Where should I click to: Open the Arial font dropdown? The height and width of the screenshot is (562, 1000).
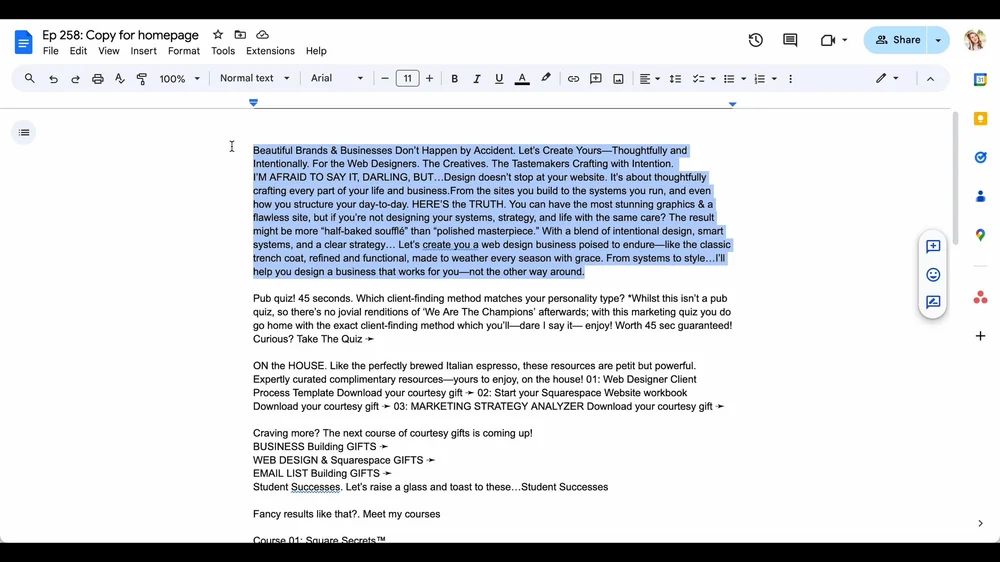pos(337,78)
